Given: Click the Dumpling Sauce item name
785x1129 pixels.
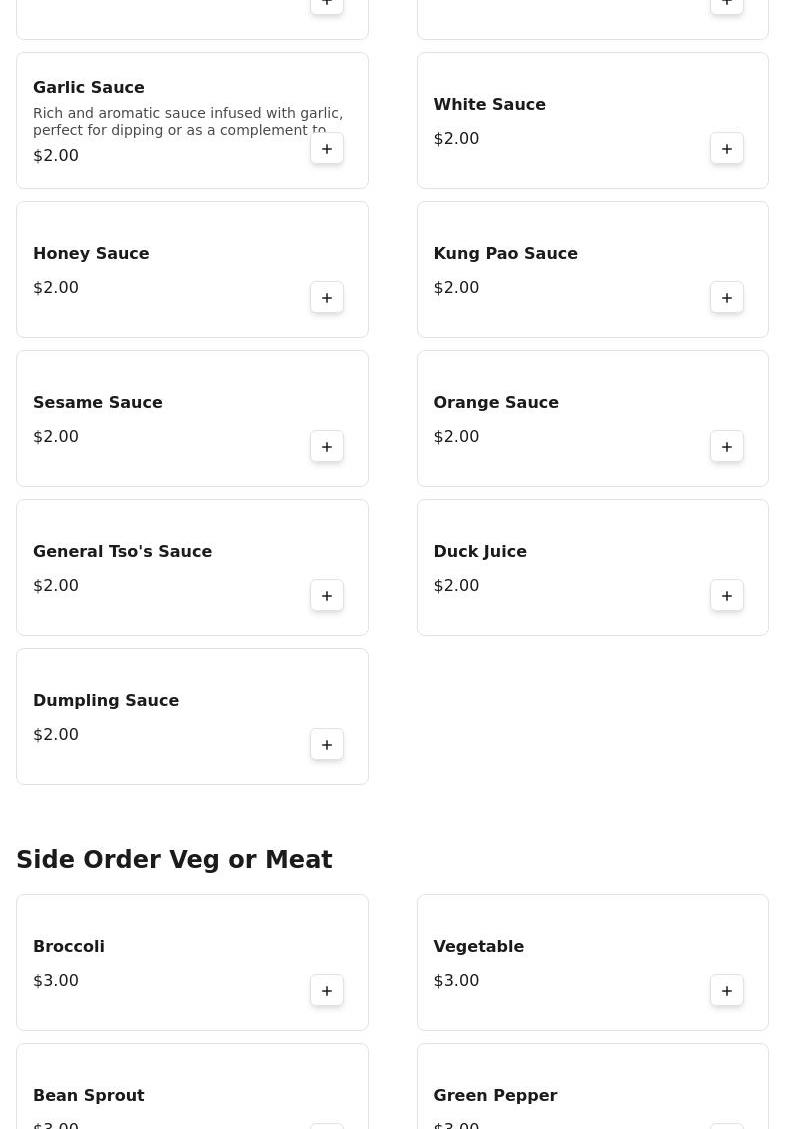Looking at the screenshot, I should pyautogui.click(x=106, y=701).
